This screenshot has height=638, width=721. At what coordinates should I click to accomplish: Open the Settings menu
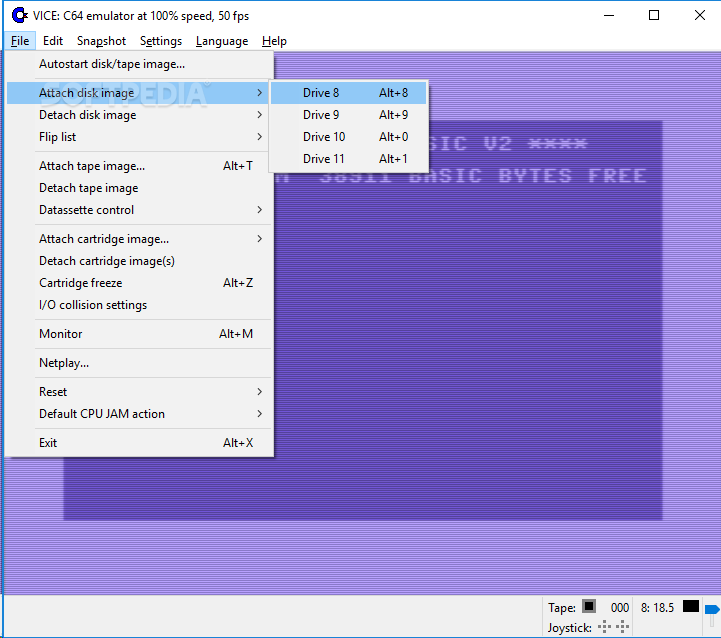tap(160, 41)
